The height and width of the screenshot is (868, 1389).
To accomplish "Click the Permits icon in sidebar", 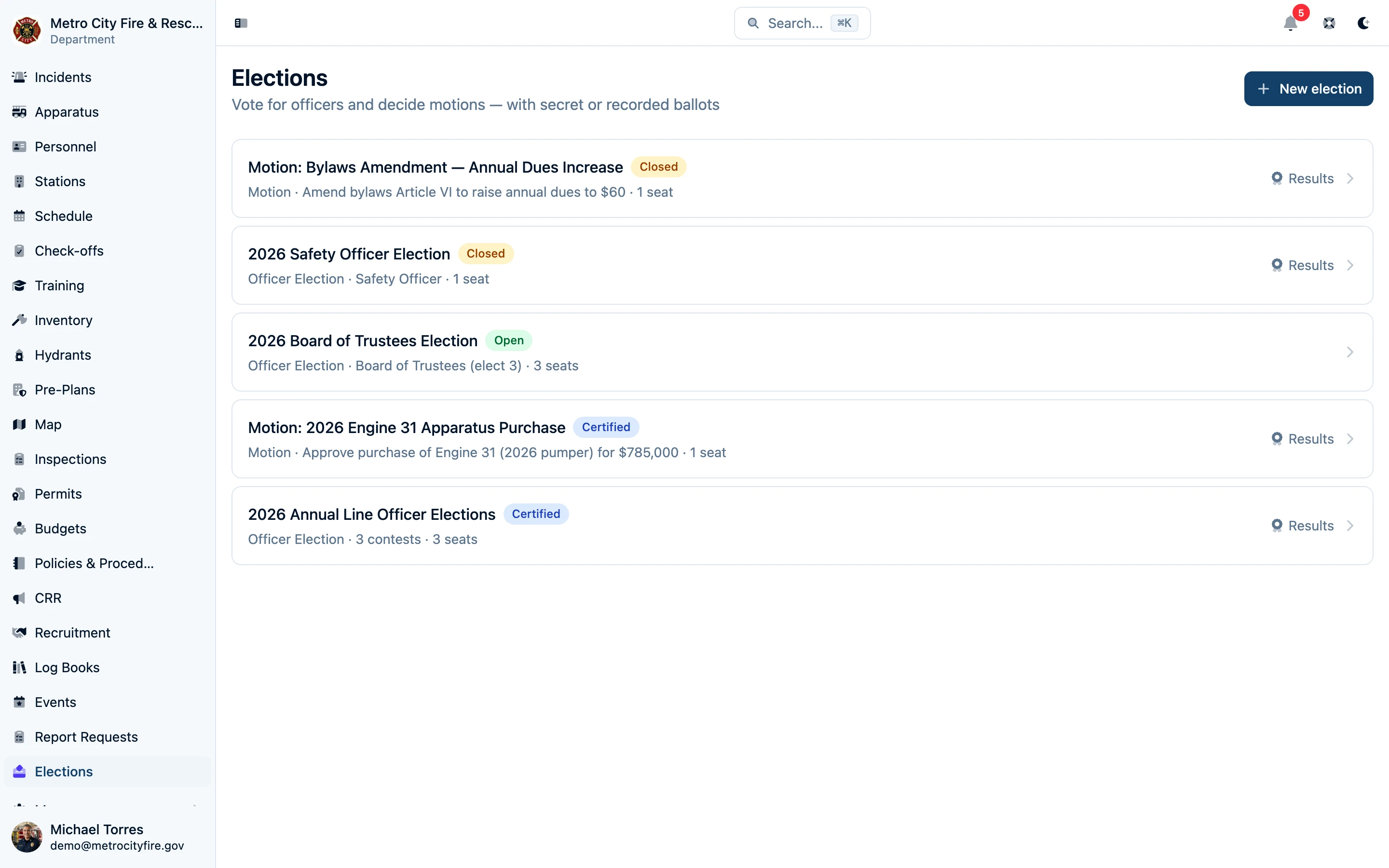I will pyautogui.click(x=19, y=494).
